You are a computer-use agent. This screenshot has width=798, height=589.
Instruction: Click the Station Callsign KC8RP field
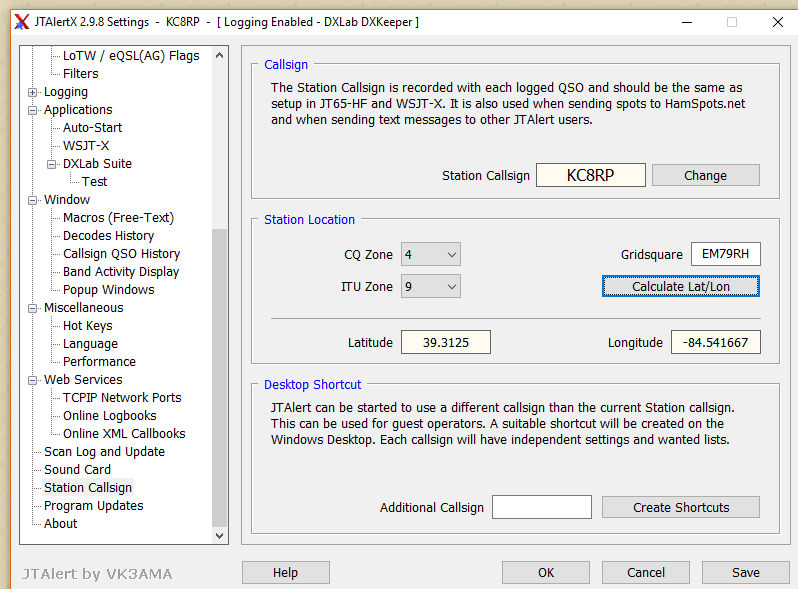[590, 175]
